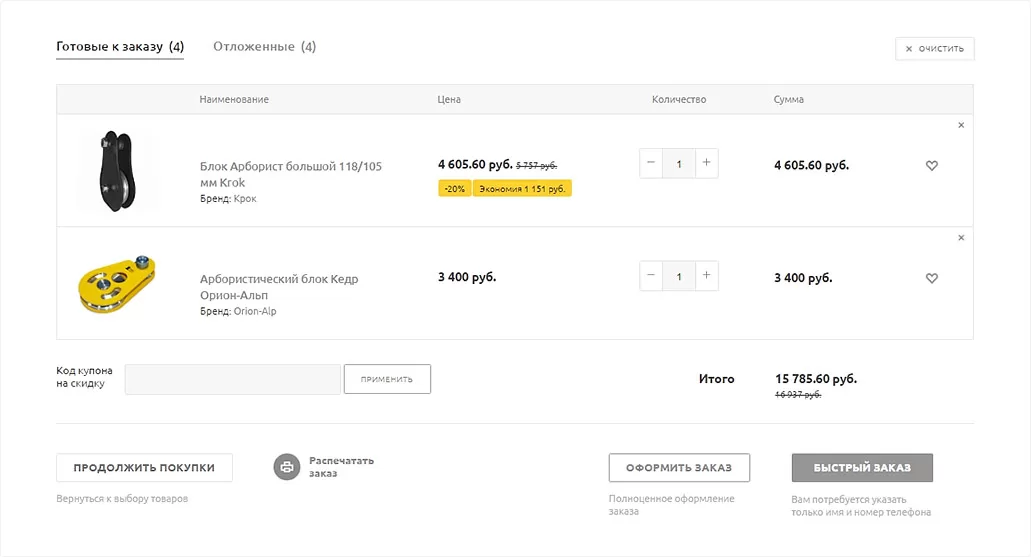Remove Арбористический блок Кедр from cart
The height and width of the screenshot is (557, 1031).
961,237
